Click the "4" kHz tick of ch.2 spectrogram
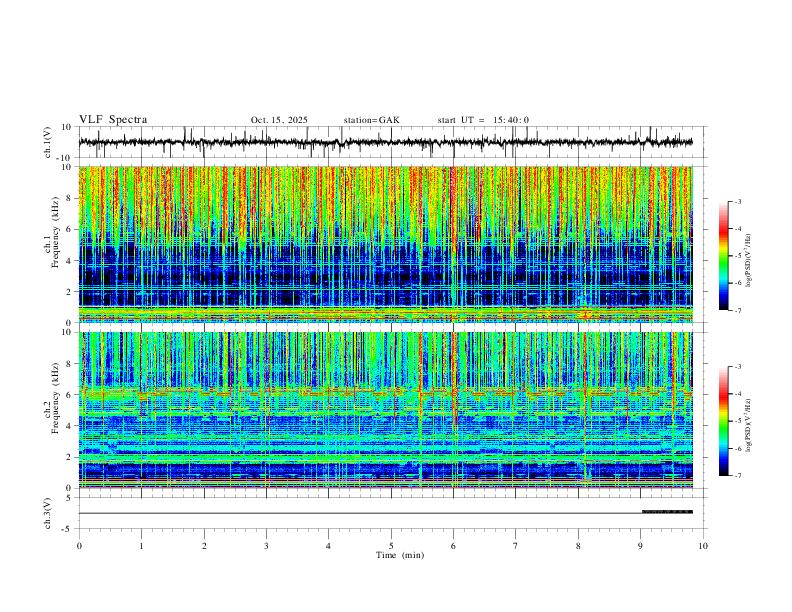 [x=70, y=426]
